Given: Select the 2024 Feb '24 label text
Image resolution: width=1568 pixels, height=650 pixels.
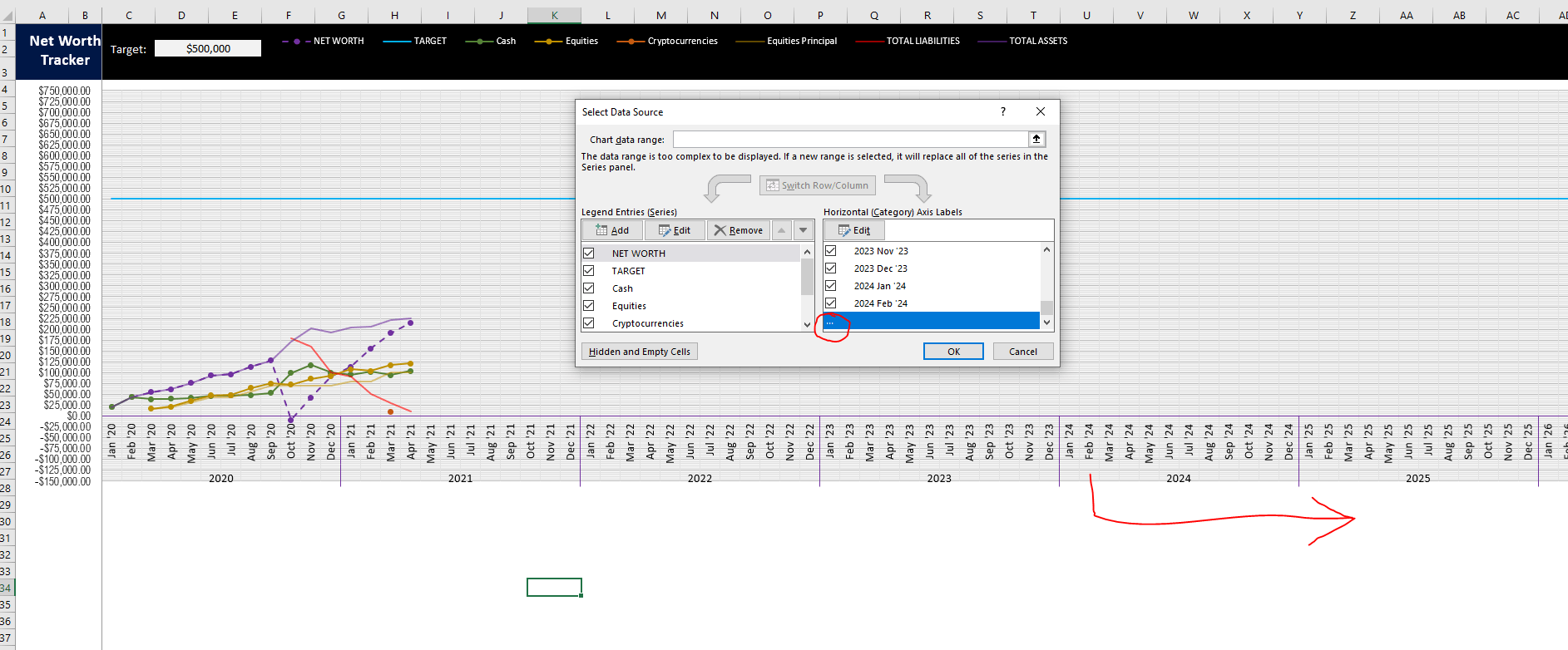Looking at the screenshot, I should click(881, 303).
